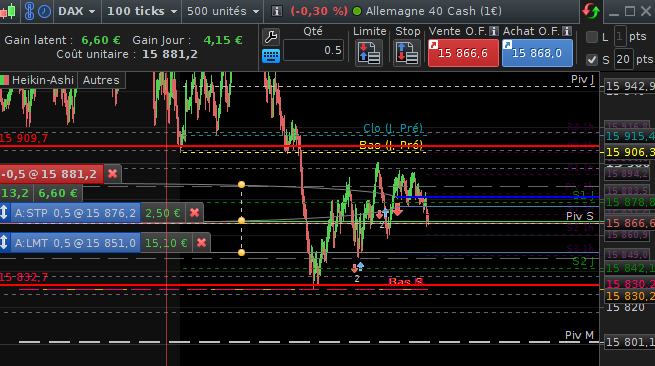The width and height of the screenshot is (655, 366).
Task: Click the green 15 878,8 axis label
Action: 630,202
